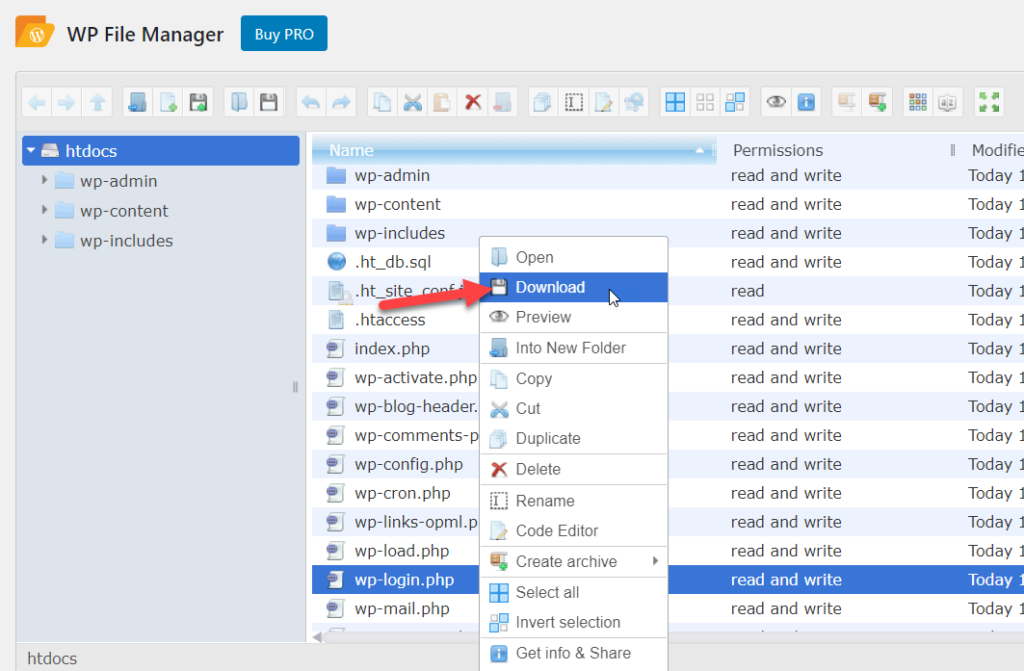This screenshot has width=1024, height=671.
Task: Expand the wp-content tree node arrow
Action: tap(44, 210)
